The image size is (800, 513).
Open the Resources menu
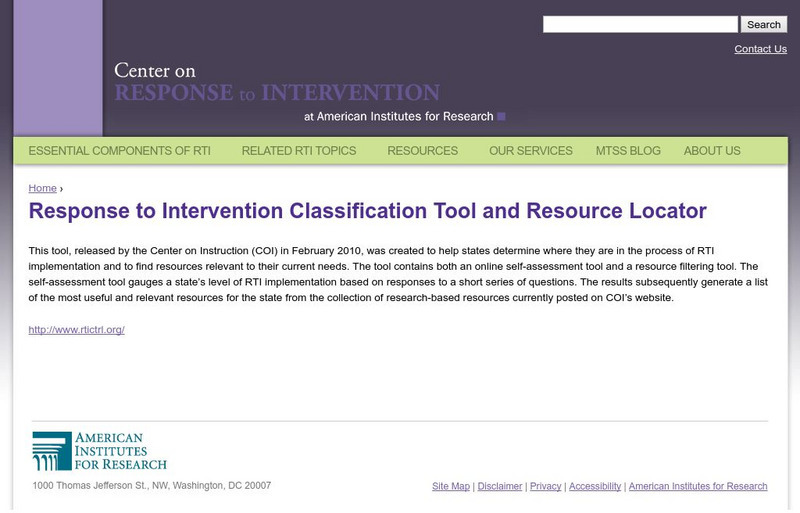pyautogui.click(x=422, y=151)
